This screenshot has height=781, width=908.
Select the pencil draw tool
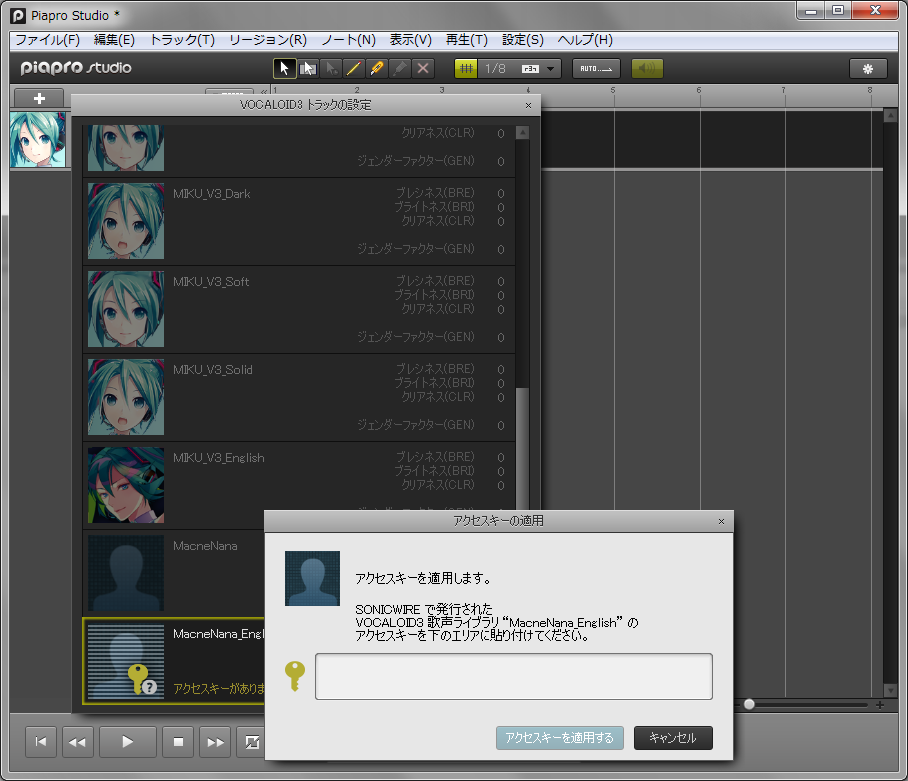tap(353, 68)
